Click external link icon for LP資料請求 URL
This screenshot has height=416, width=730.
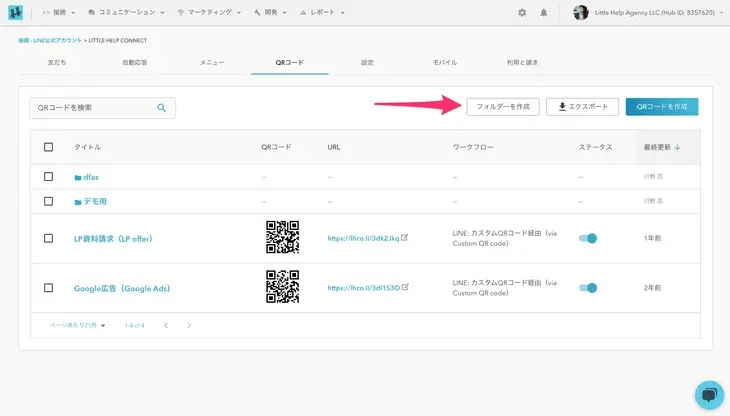click(405, 238)
